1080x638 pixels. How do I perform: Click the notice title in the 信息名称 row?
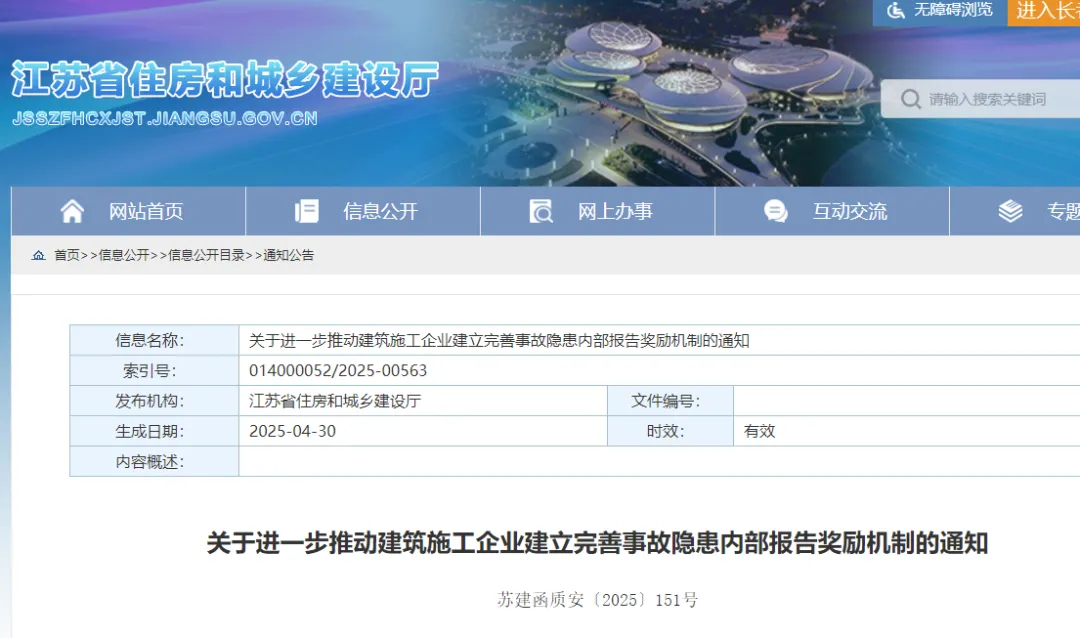(x=499, y=340)
